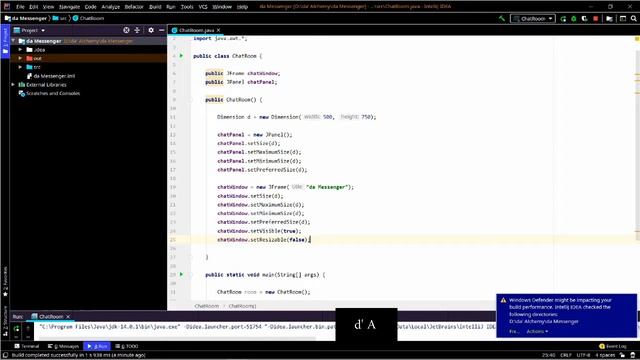
Task: Change the CRLF line separator
Action: (566, 355)
